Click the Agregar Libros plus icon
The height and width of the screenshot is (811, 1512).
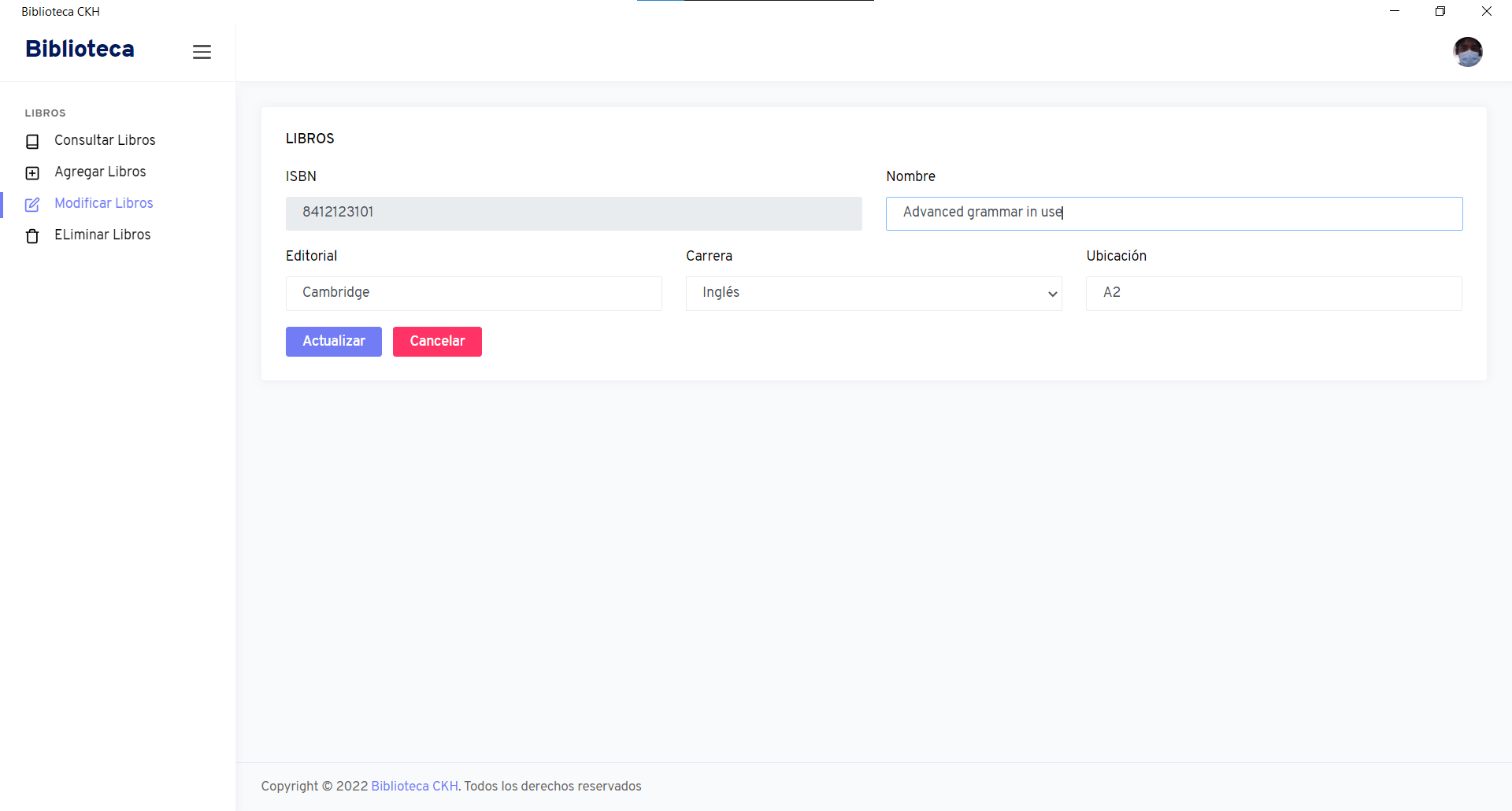(x=32, y=172)
